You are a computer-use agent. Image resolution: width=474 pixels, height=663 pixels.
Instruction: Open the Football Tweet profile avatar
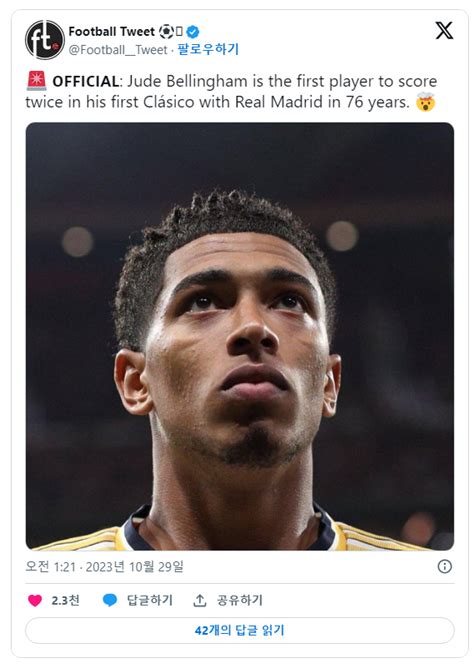[x=44, y=40]
